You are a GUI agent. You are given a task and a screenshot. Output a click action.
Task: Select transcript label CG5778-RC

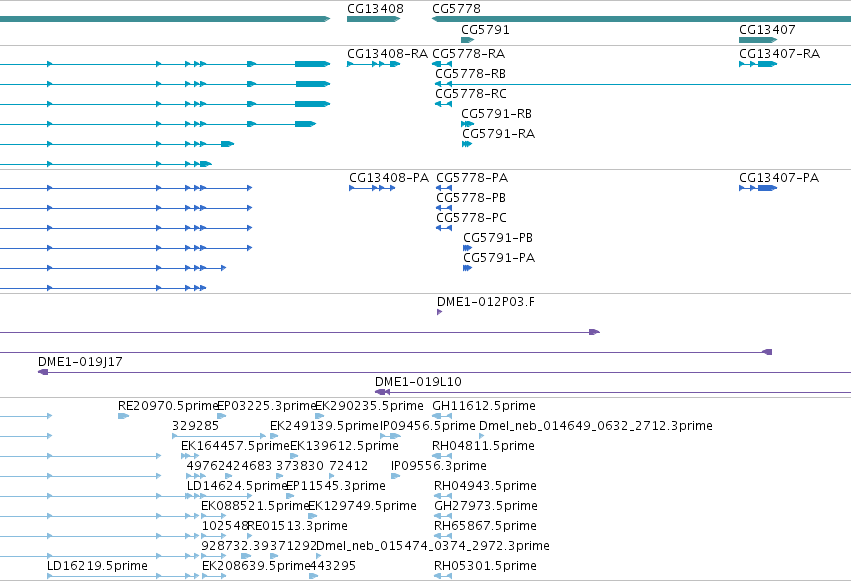pos(471,94)
